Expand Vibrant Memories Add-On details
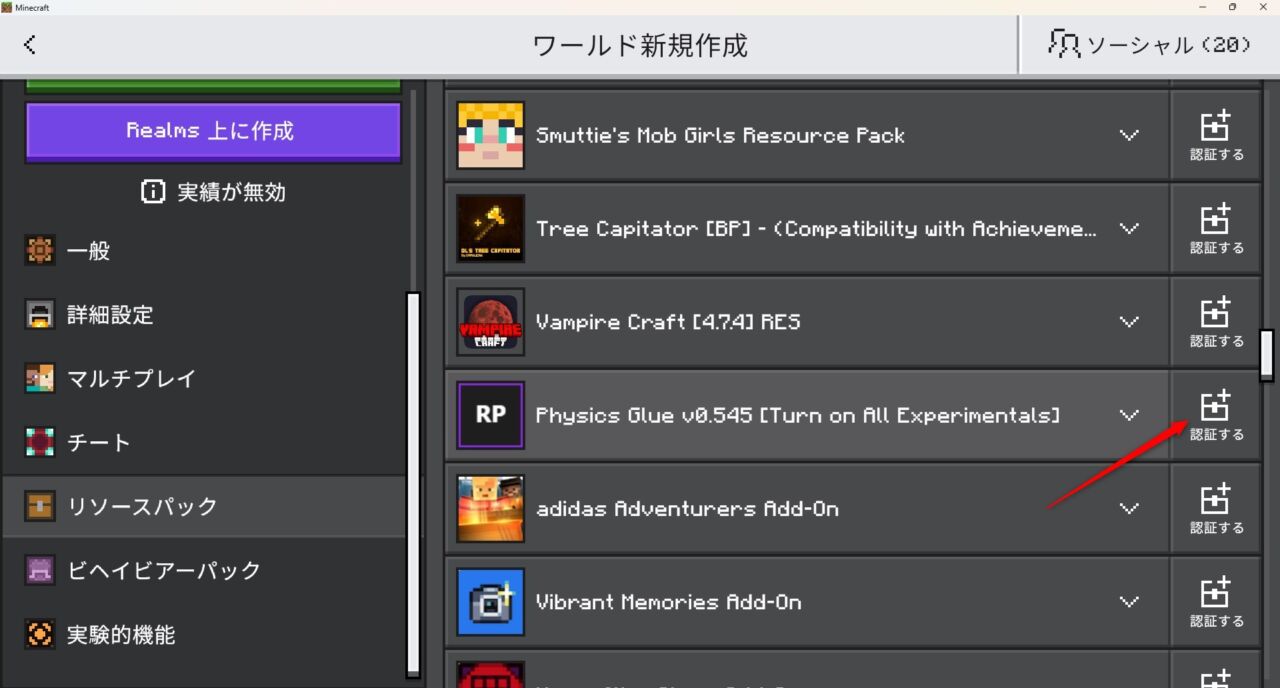This screenshot has height=688, width=1280. coord(1129,602)
